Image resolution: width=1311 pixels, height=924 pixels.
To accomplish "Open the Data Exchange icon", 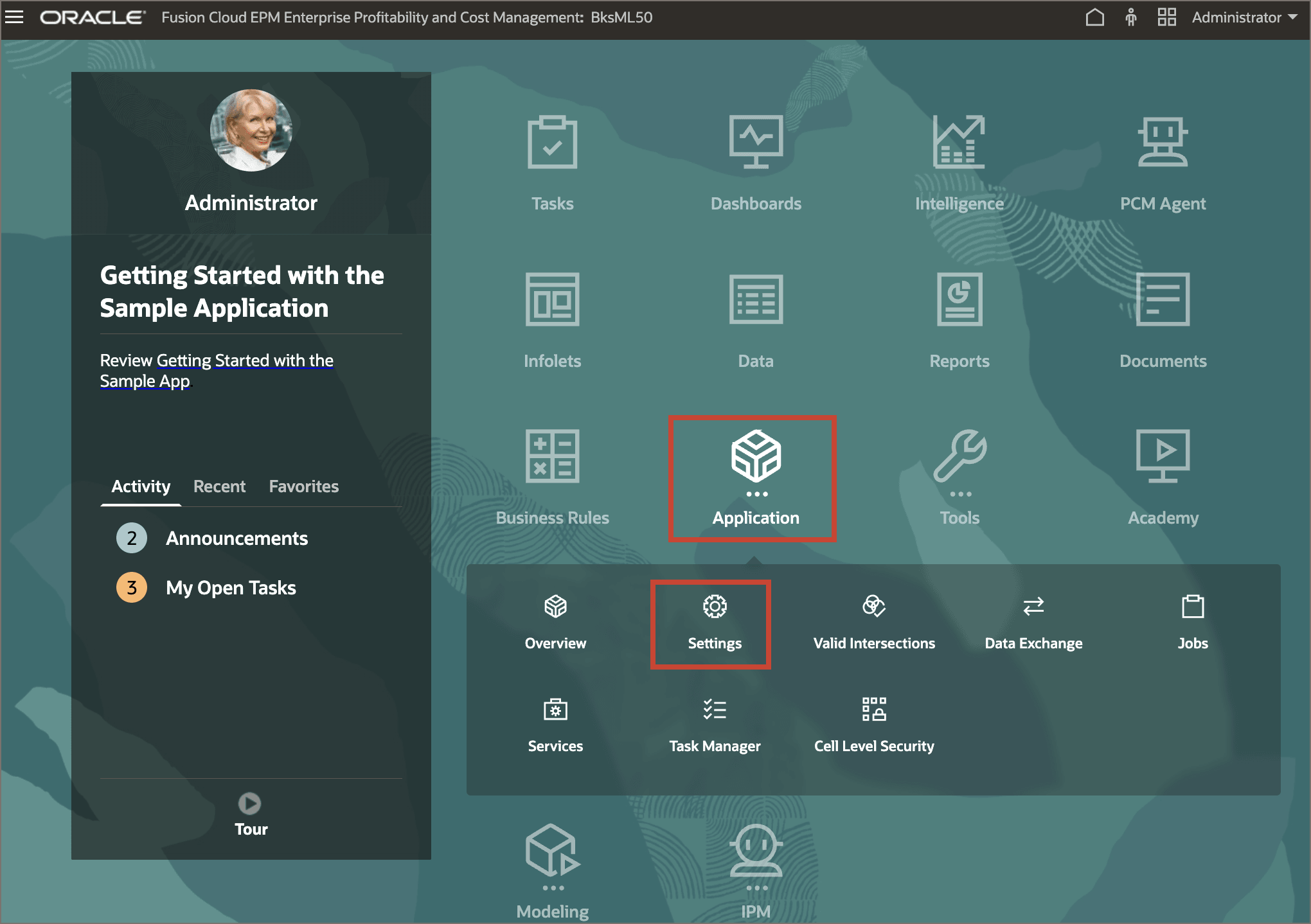I will coord(1032,605).
